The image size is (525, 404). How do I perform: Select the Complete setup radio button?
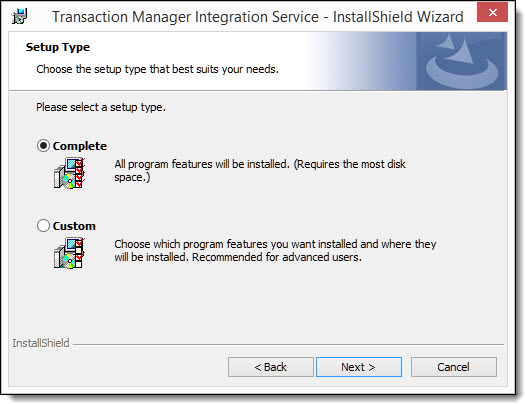coord(43,146)
